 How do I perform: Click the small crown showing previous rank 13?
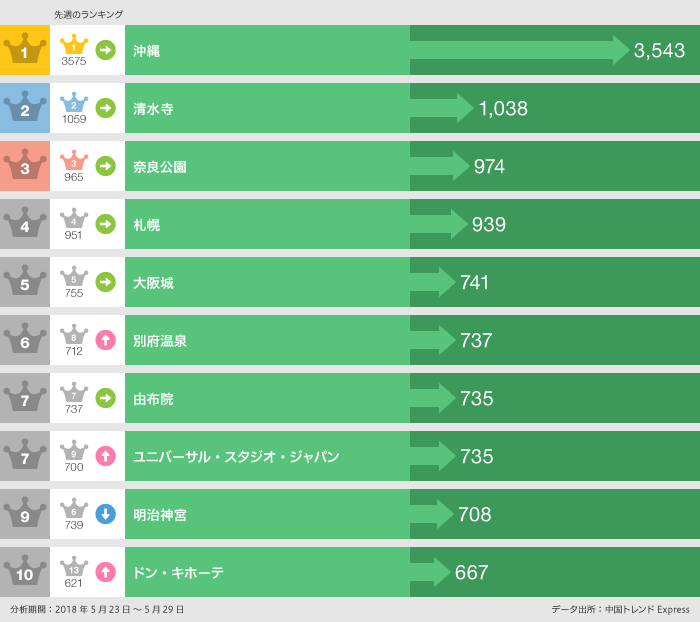tap(74, 568)
